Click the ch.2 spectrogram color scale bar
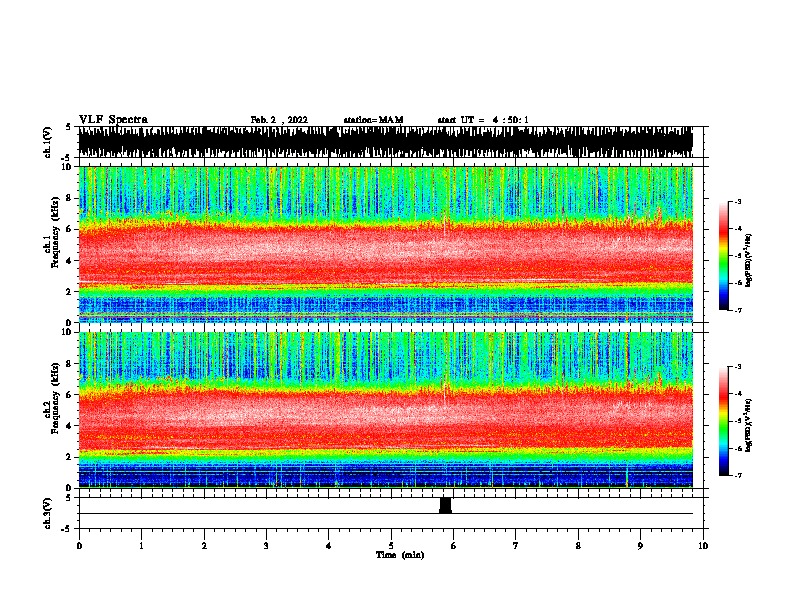 coord(724,421)
